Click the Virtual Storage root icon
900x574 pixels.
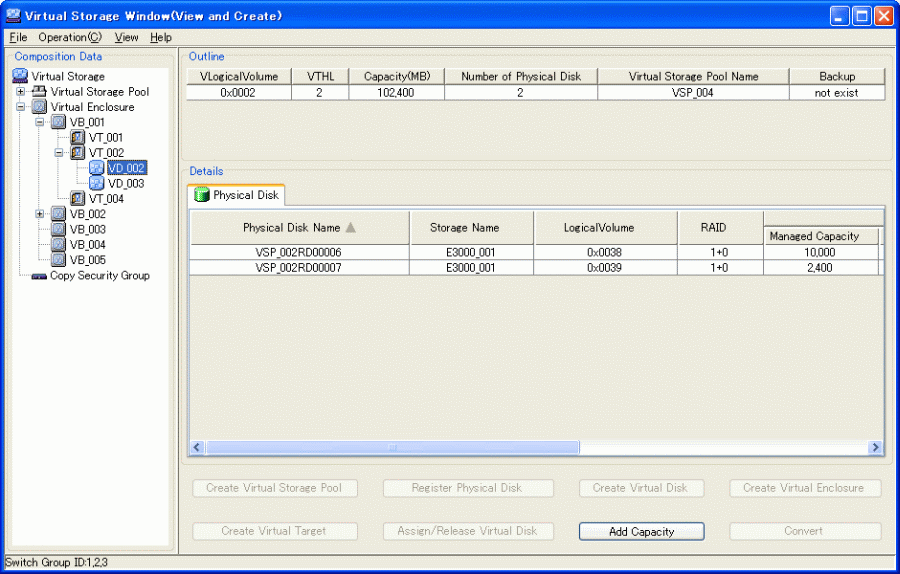pos(20,76)
